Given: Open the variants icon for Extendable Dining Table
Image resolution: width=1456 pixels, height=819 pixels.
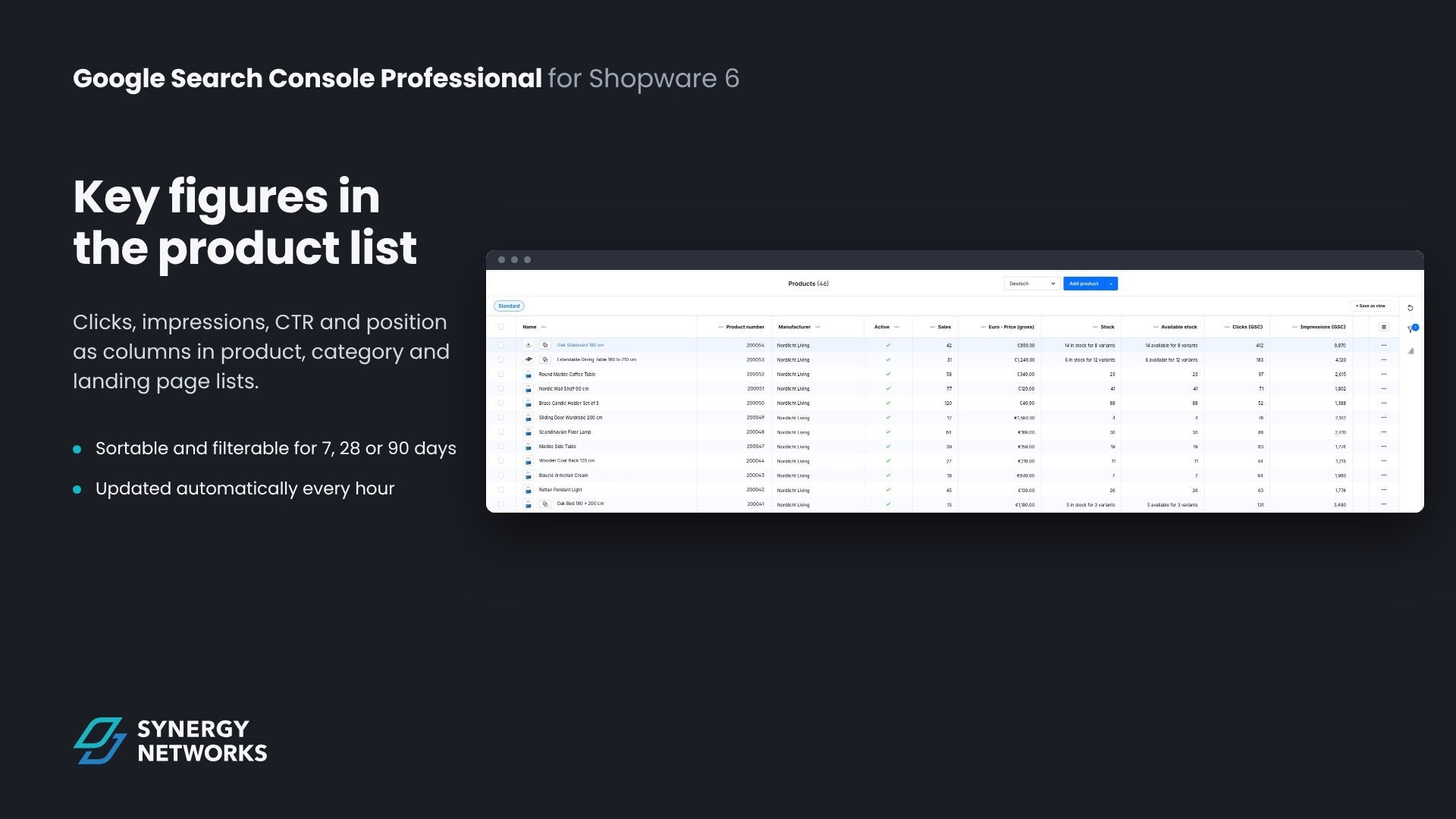Looking at the screenshot, I should [544, 359].
